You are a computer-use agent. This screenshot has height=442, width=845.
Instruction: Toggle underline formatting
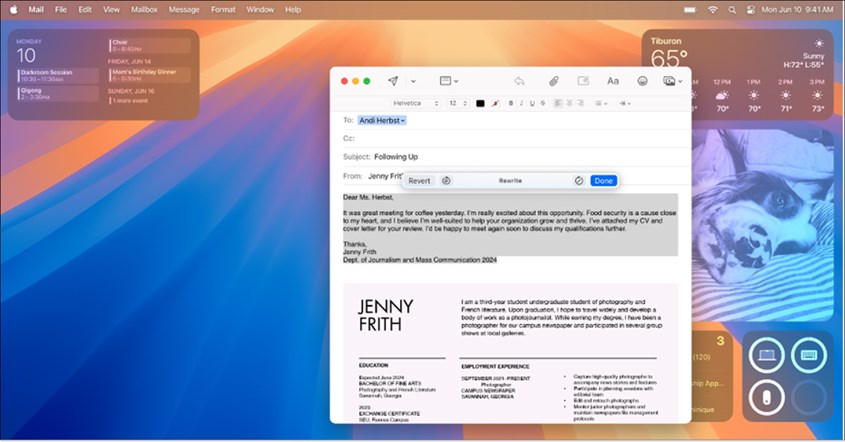pos(532,103)
